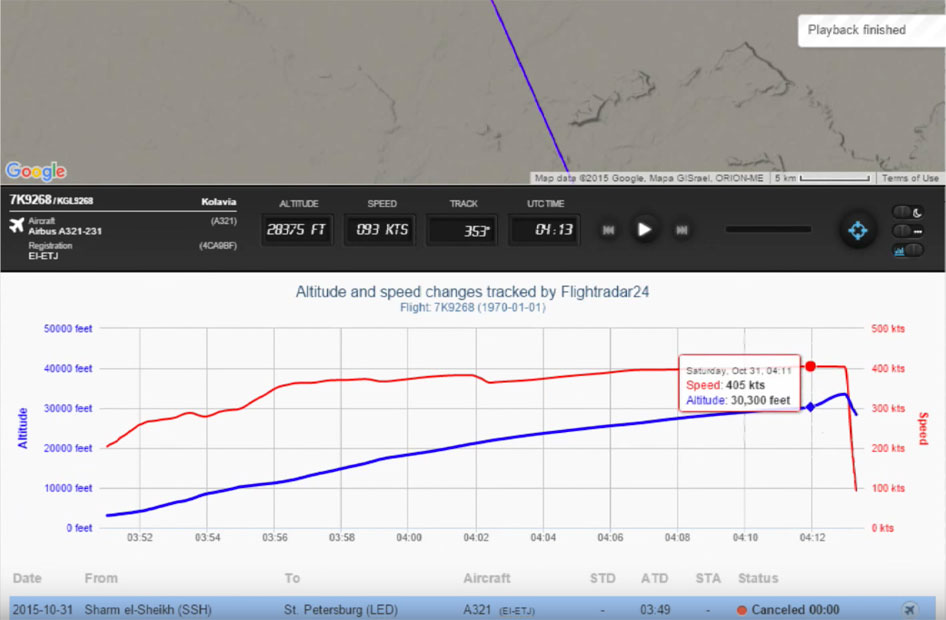Click the Kolavia airline name
This screenshot has width=946, height=620.
pos(218,201)
